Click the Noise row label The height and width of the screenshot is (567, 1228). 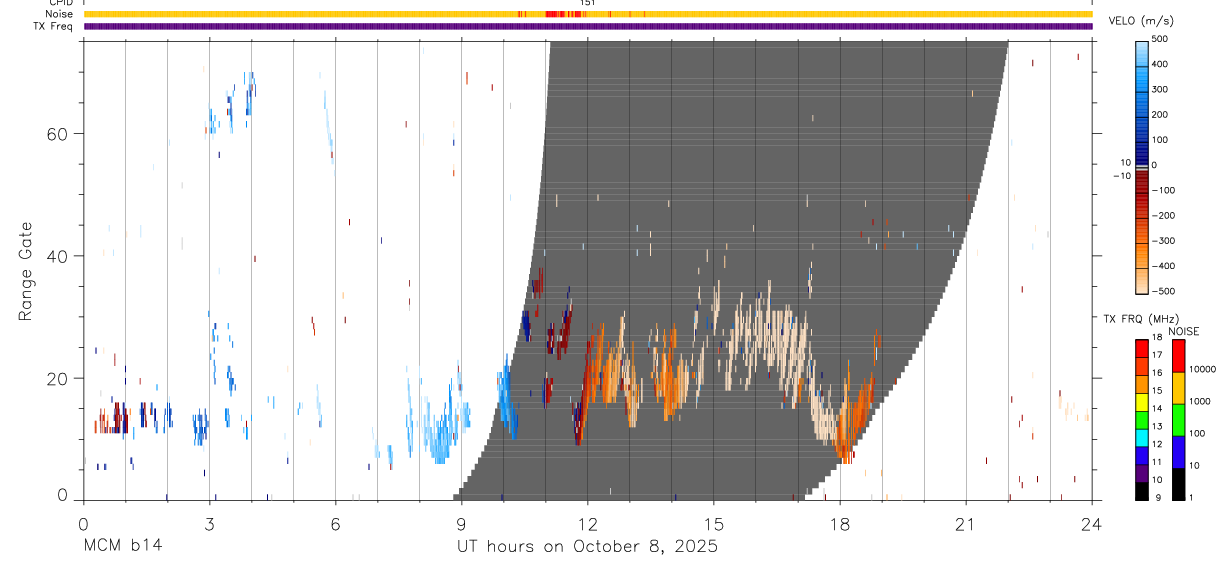click(60, 14)
